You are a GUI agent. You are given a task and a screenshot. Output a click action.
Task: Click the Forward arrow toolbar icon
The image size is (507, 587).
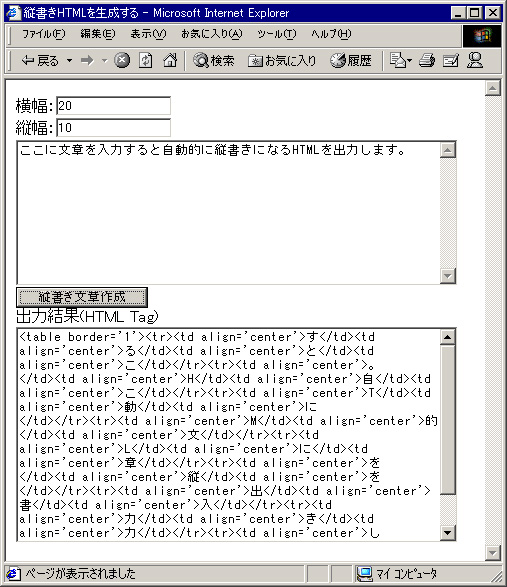87,60
